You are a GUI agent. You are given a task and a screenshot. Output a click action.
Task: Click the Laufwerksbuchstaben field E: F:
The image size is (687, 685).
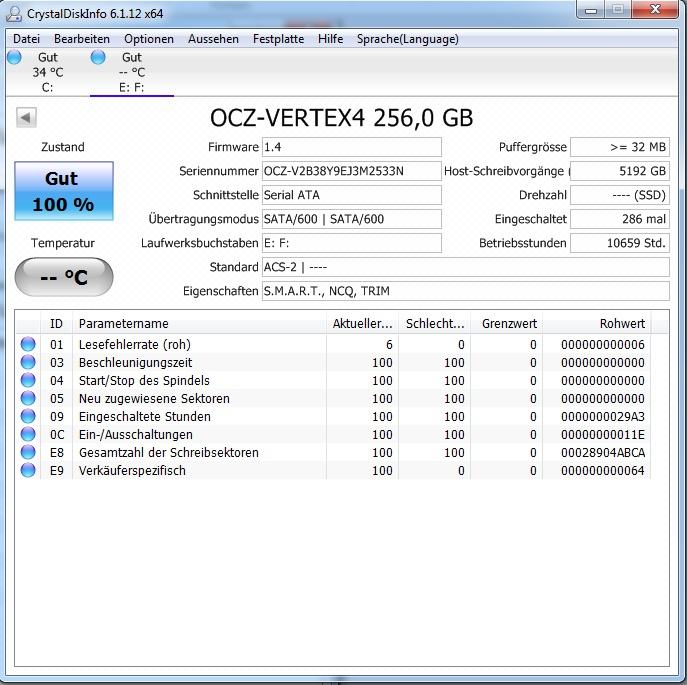pos(352,243)
